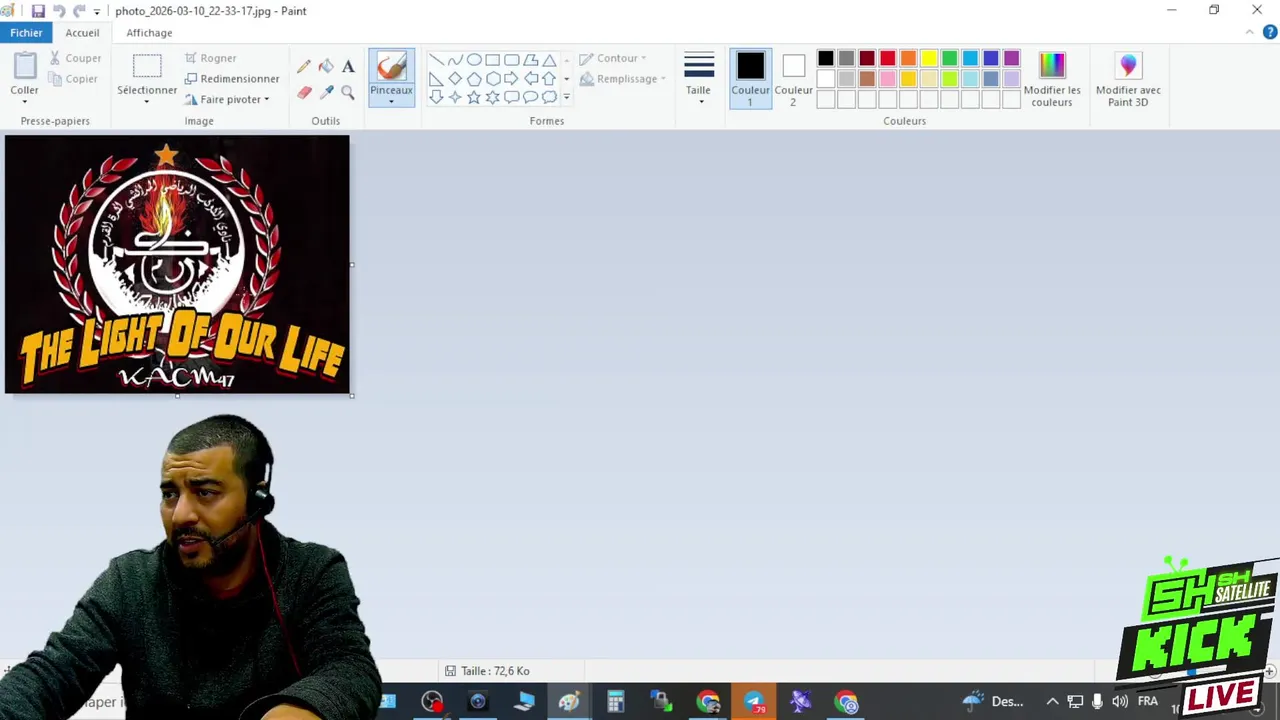The height and width of the screenshot is (720, 1280).
Task: Select the Color picker eyedropper tool
Action: click(x=326, y=92)
